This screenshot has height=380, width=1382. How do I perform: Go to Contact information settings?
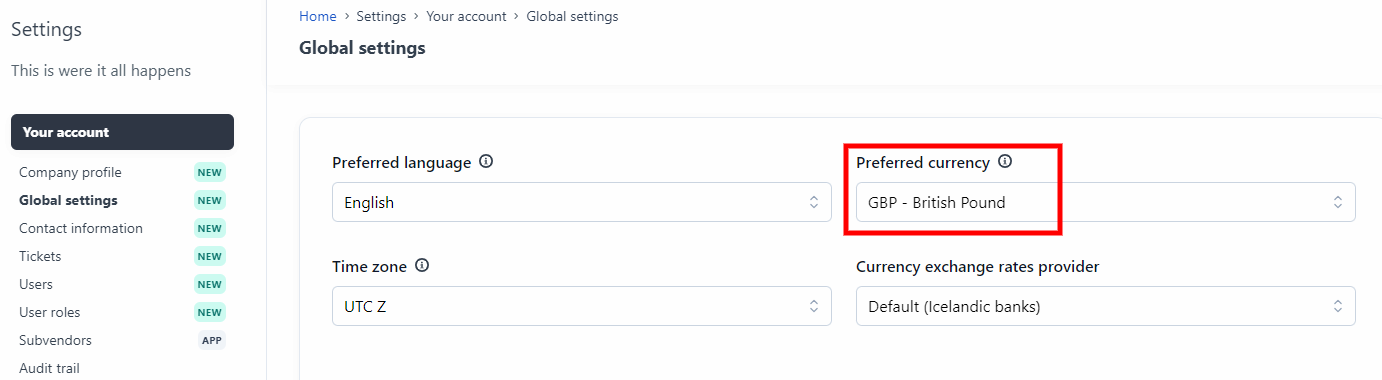[81, 228]
